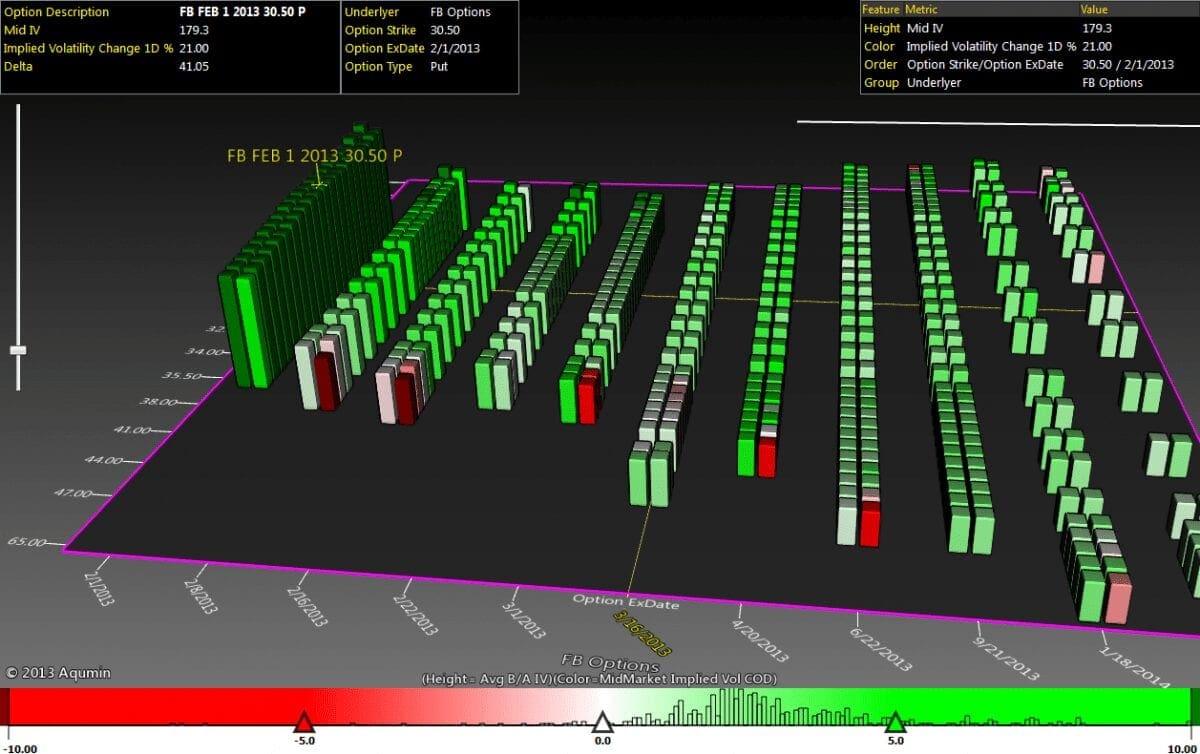Click the green triangle marker at 5.0
1200x754 pixels.
point(895,722)
